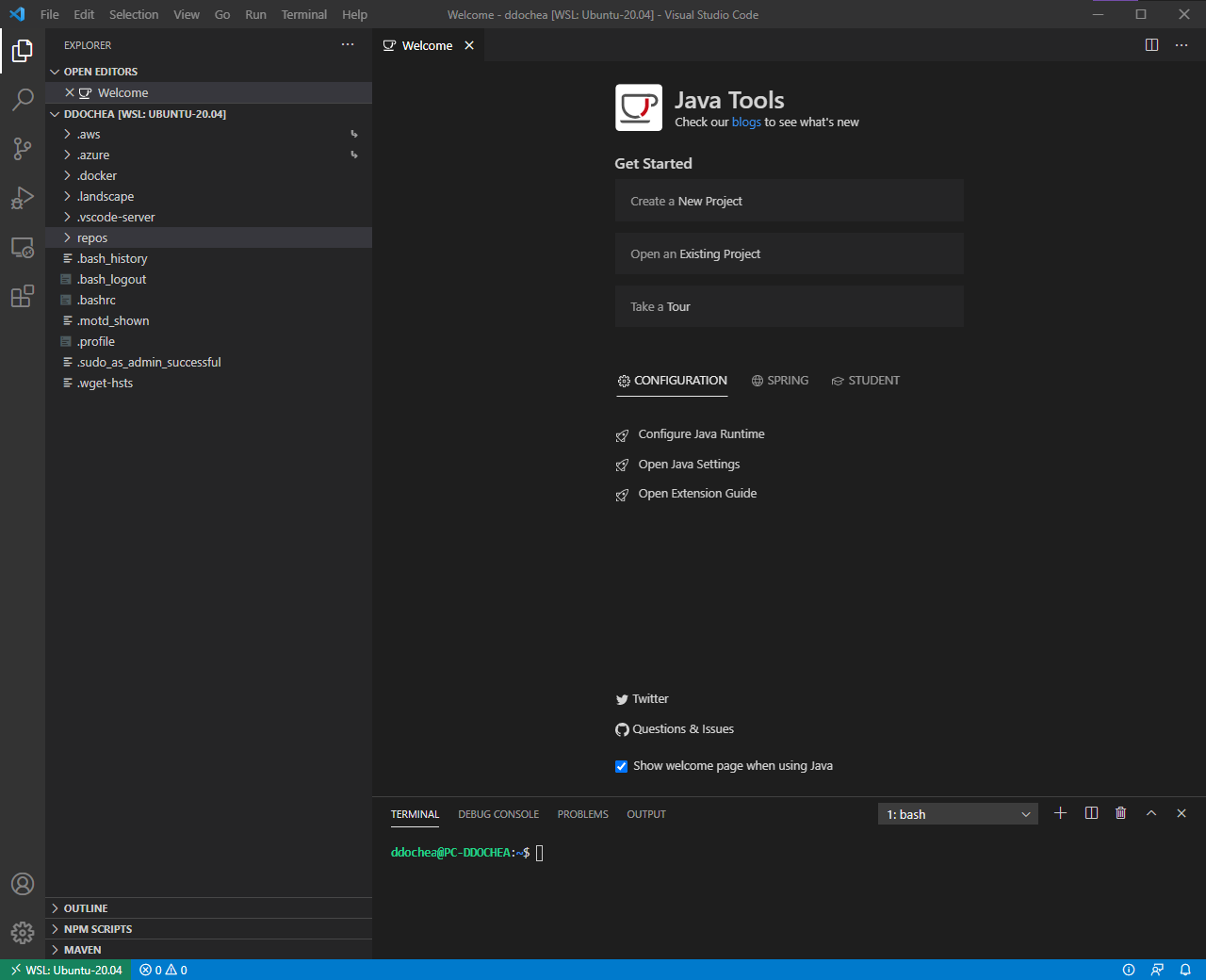Create a new terminal with plus icon
This screenshot has width=1206, height=980.
point(1060,813)
